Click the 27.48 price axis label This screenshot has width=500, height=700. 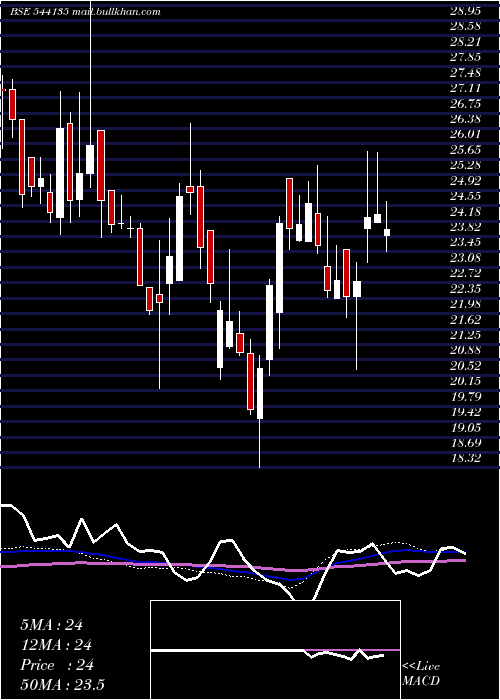point(465,73)
